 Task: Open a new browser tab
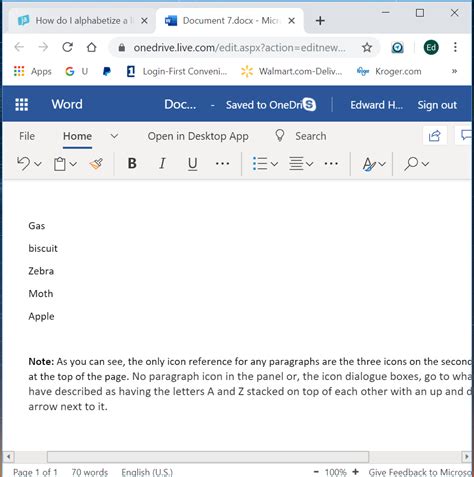point(320,21)
